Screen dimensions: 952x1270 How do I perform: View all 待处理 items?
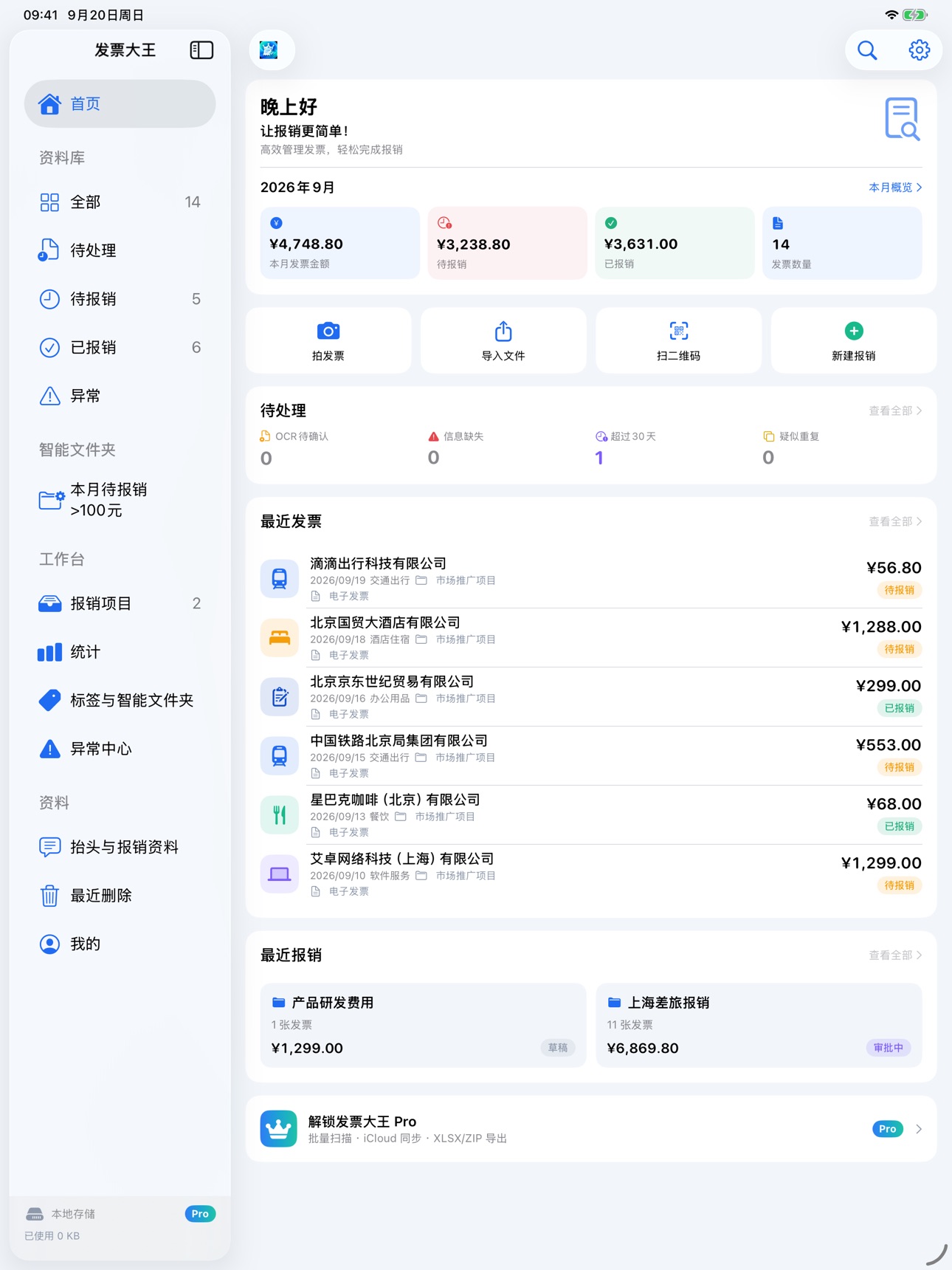pyautogui.click(x=895, y=411)
